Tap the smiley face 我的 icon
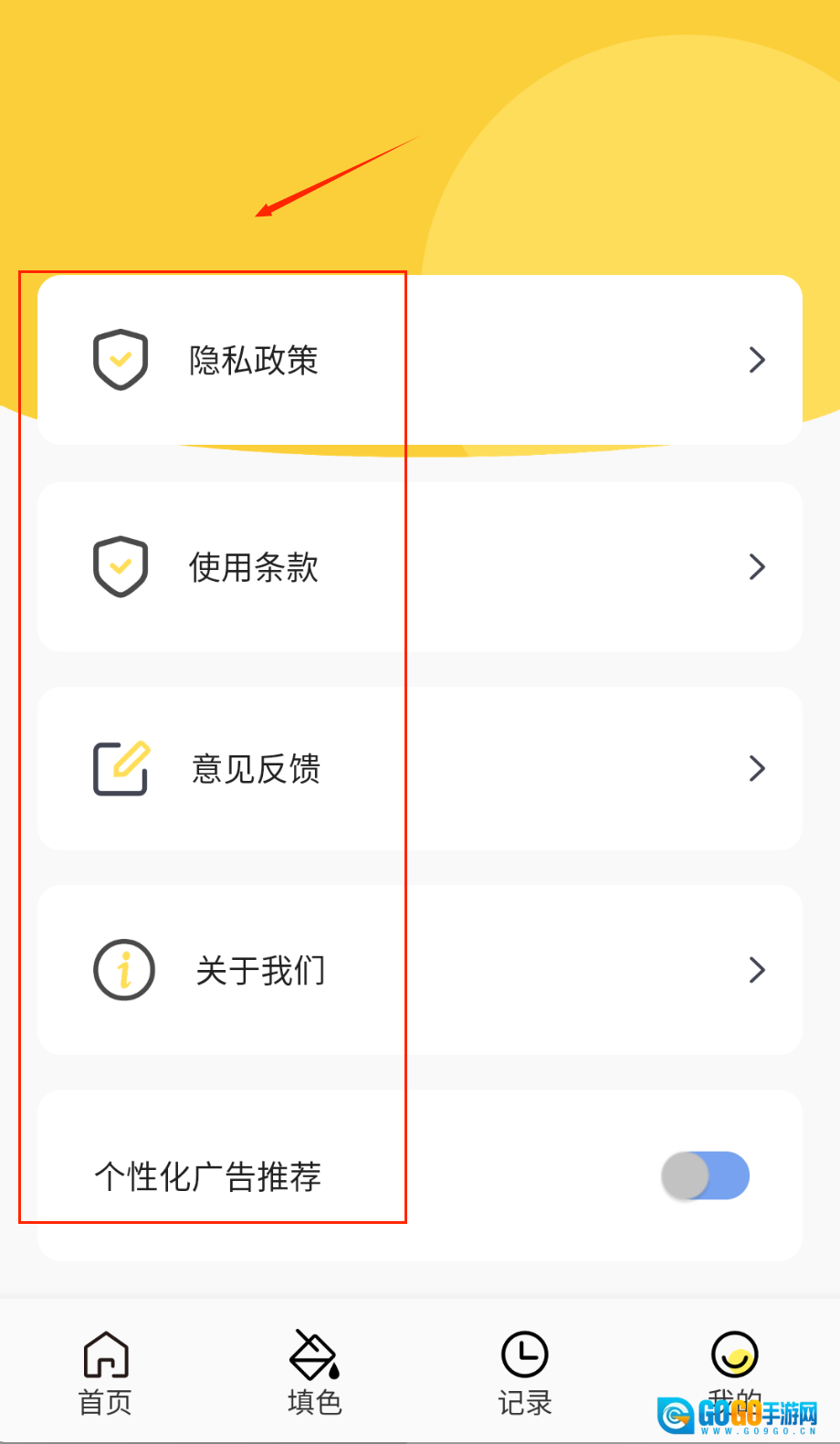 point(734,1354)
